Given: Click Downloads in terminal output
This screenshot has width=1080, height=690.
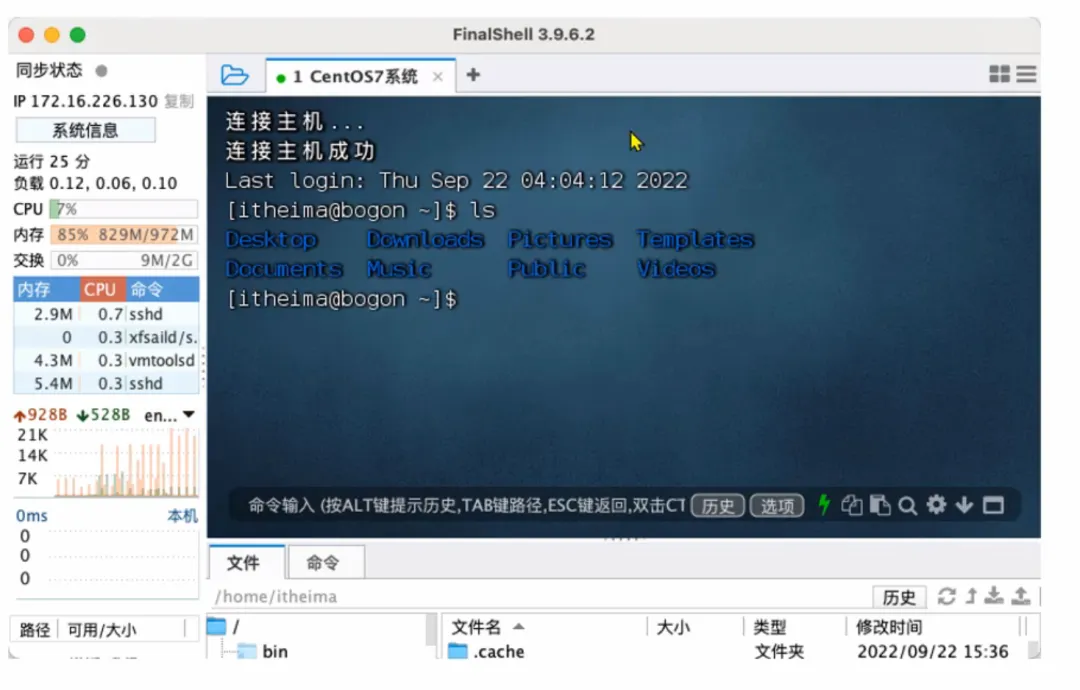Looking at the screenshot, I should coord(425,239).
